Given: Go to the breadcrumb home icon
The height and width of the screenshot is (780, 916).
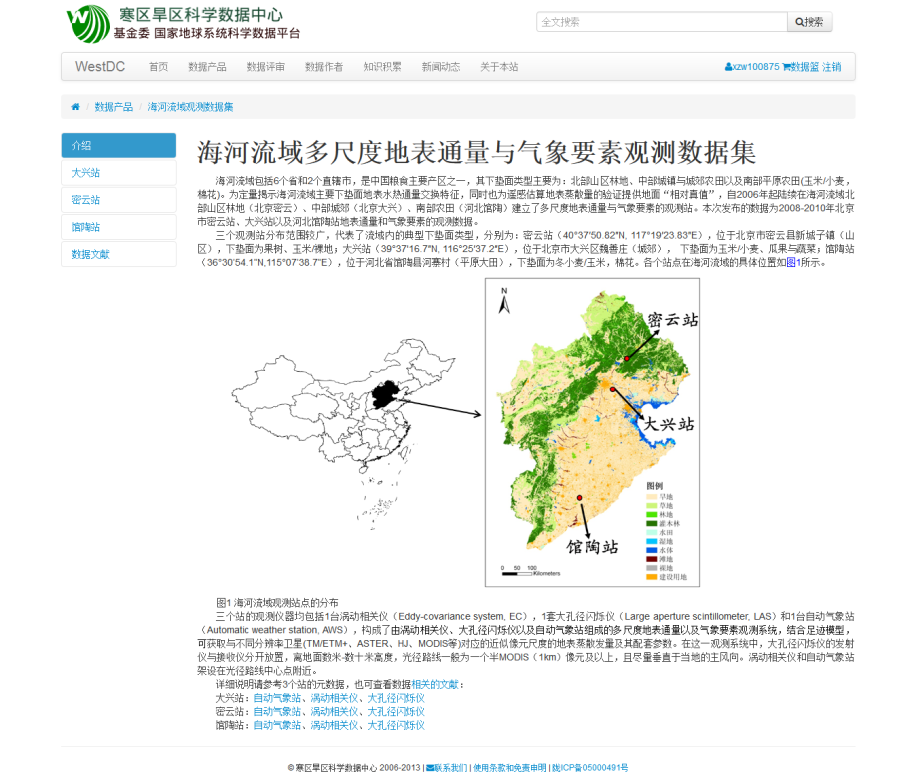Looking at the screenshot, I should (x=75, y=107).
